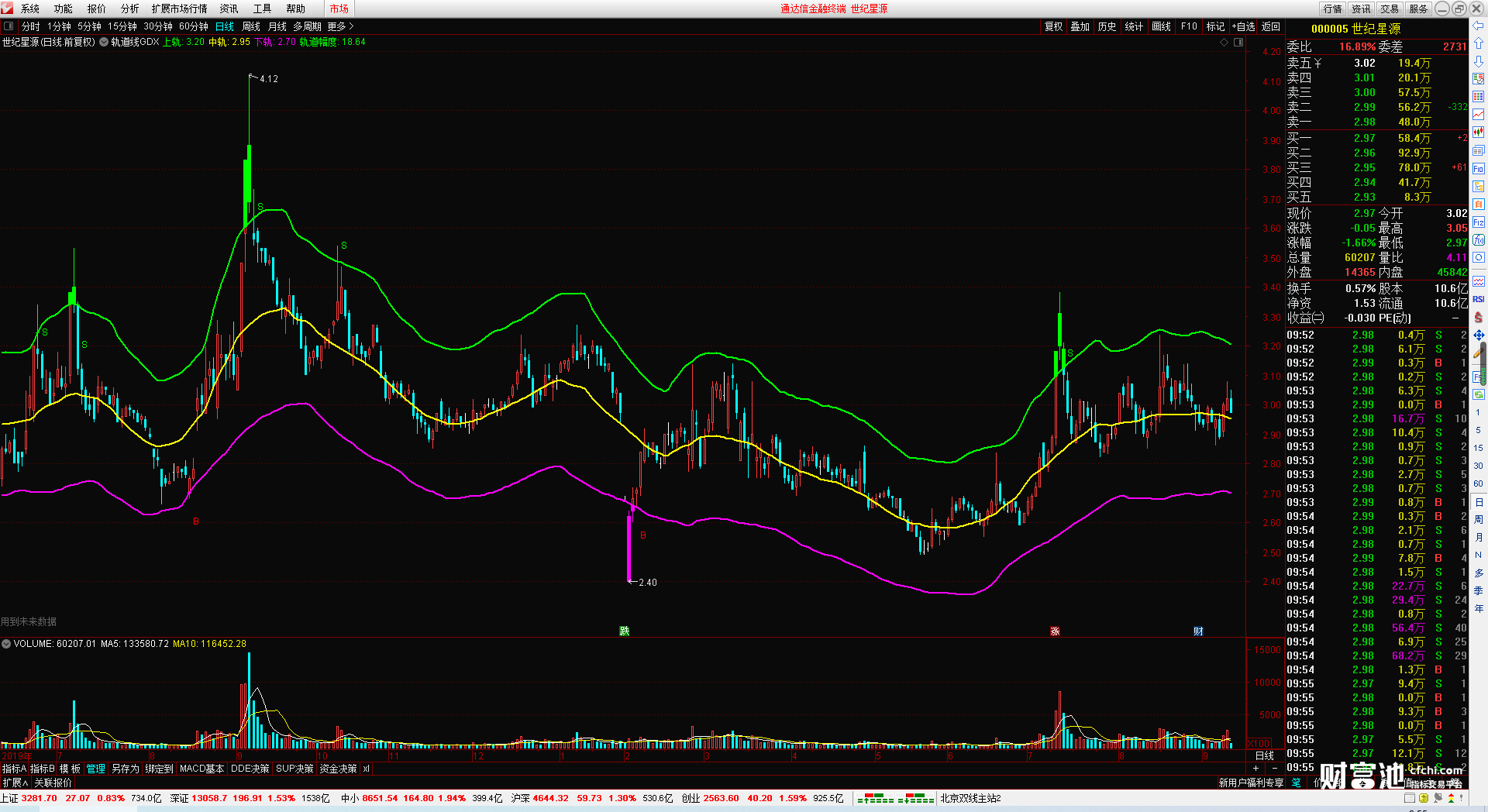The height and width of the screenshot is (812, 1488).
Task: Open the 统计 dropdown
Action: [1134, 26]
